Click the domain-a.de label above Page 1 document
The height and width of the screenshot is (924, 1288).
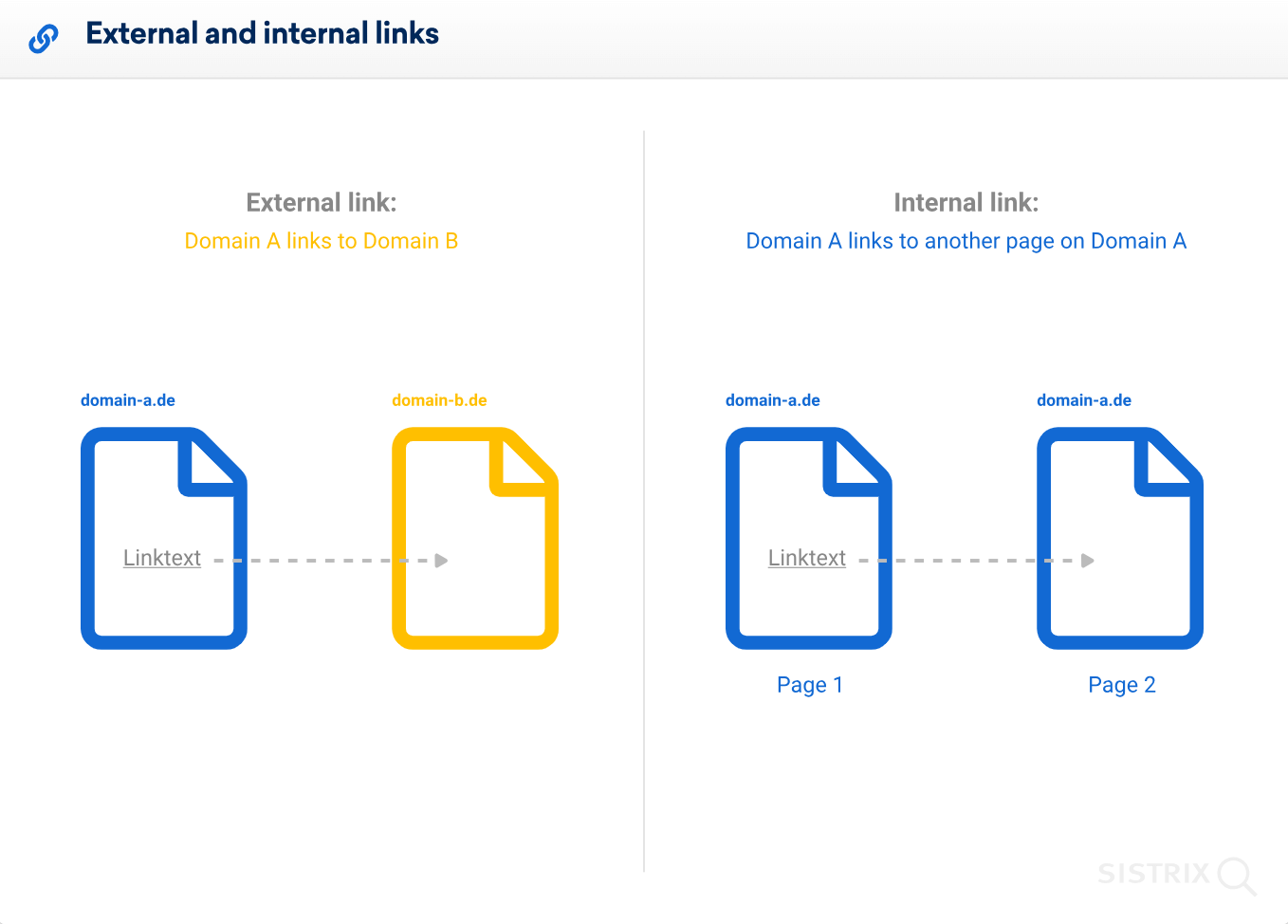click(773, 400)
